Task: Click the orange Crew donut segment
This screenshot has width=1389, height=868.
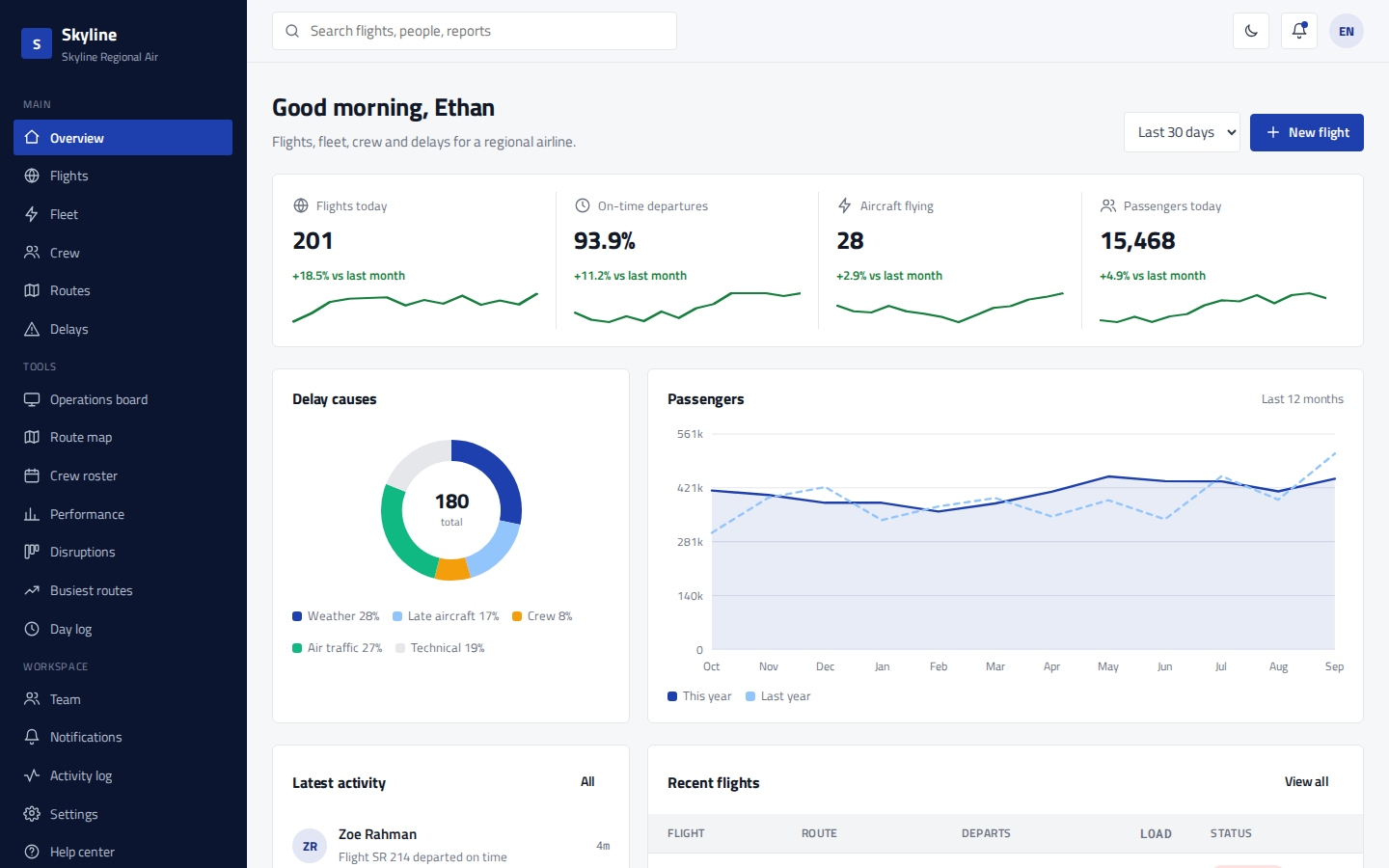Action: pyautogui.click(x=452, y=569)
